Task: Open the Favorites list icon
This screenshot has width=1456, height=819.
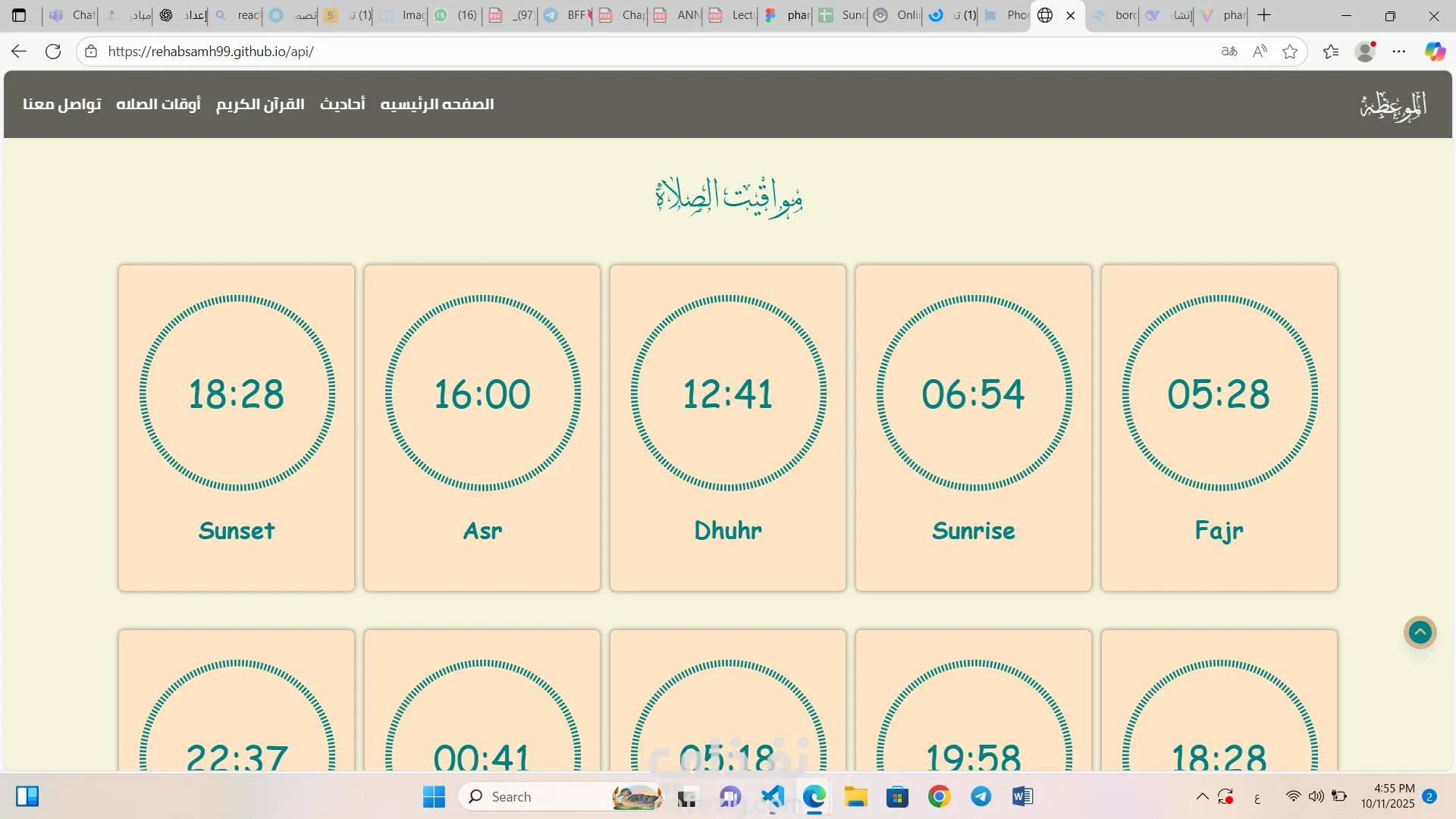Action: point(1330,52)
